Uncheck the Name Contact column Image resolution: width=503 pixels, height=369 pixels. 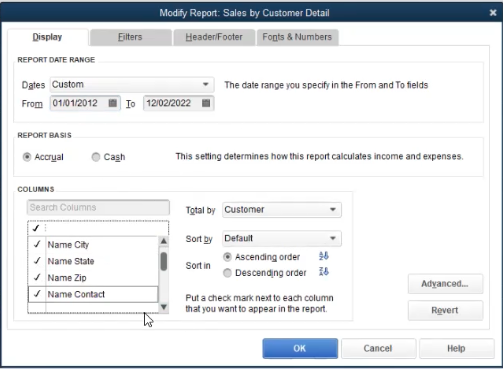coord(37,294)
